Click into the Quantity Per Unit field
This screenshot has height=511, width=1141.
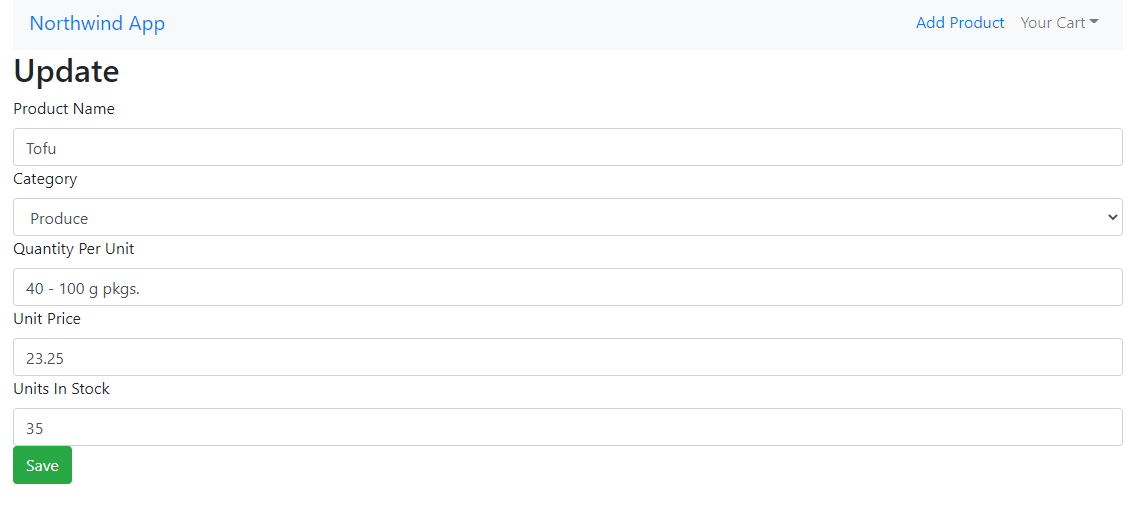tap(568, 287)
